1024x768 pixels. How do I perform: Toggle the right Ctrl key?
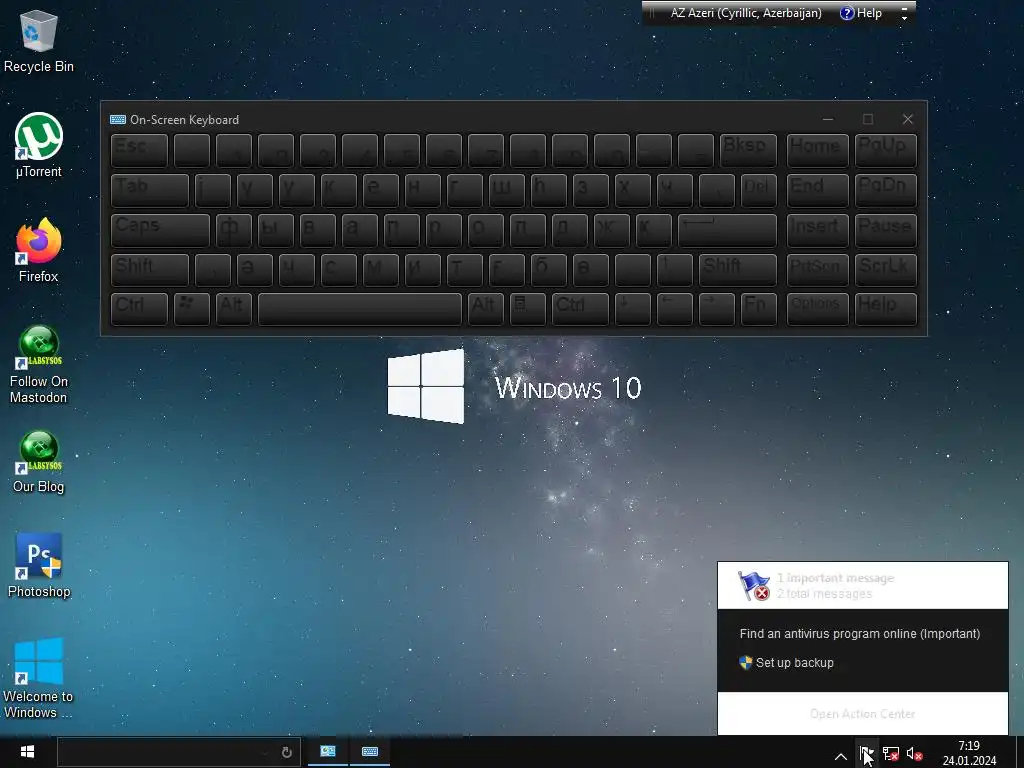point(580,309)
